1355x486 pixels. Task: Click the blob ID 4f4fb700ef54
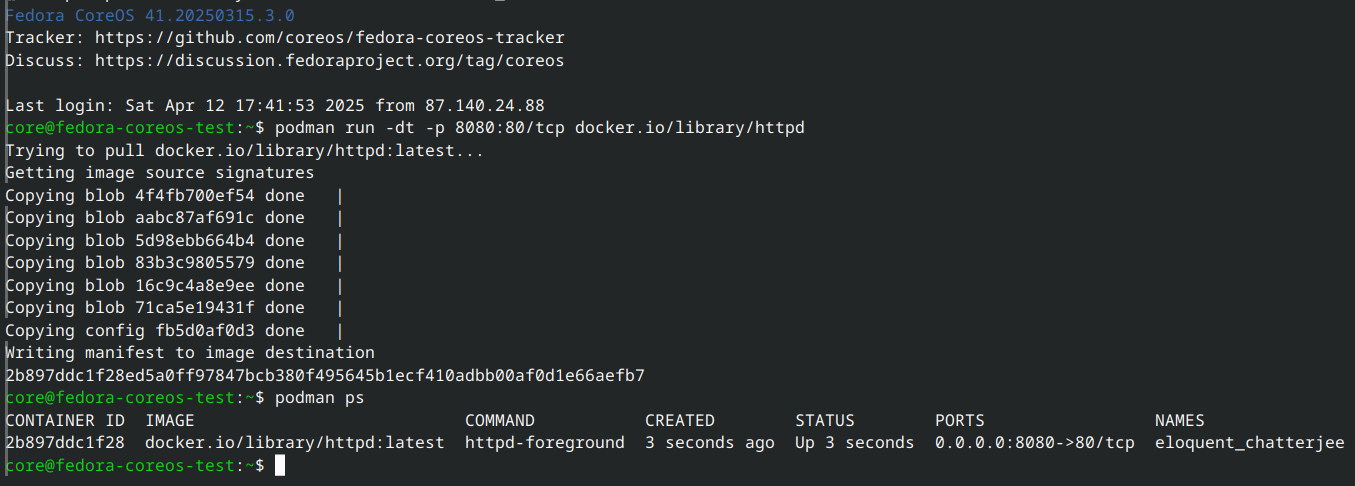point(195,195)
